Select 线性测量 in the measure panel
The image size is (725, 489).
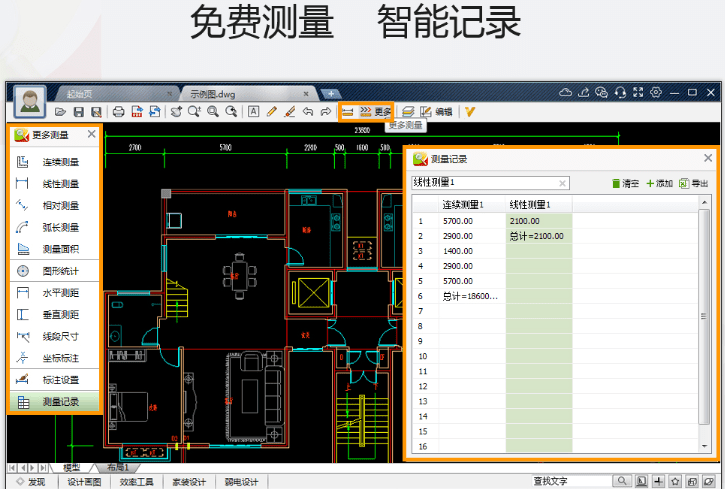tap(55, 183)
